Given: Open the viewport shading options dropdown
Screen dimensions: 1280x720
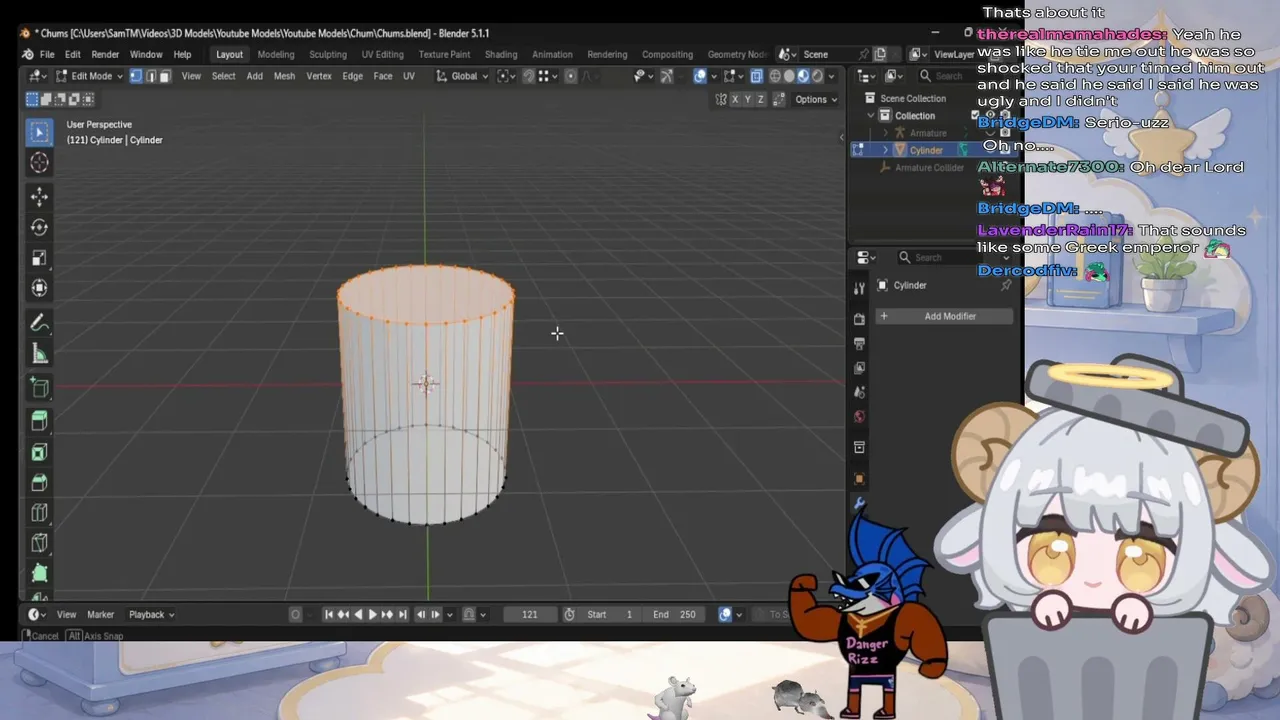Looking at the screenshot, I should pos(832,76).
